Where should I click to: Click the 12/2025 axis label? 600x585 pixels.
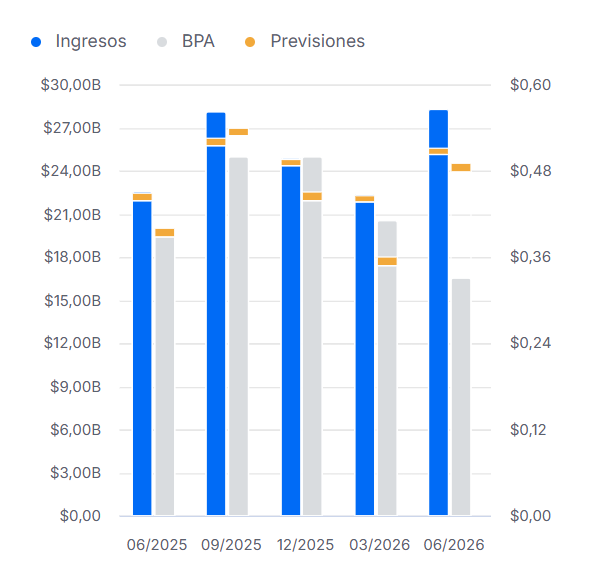tap(305, 545)
